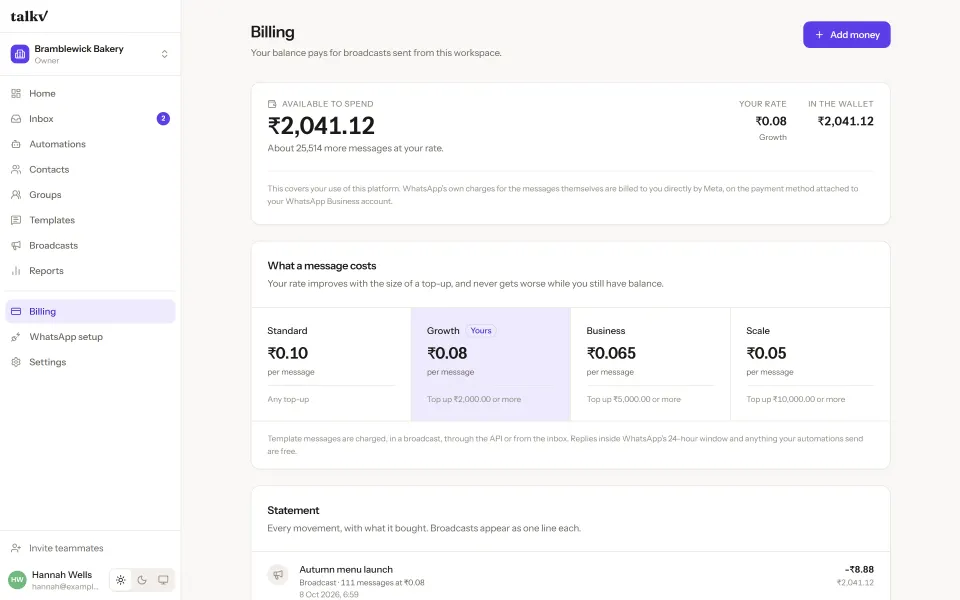The width and height of the screenshot is (960, 600).
Task: Select the Bramblewick Bakery workspace name
Action: (79, 48)
